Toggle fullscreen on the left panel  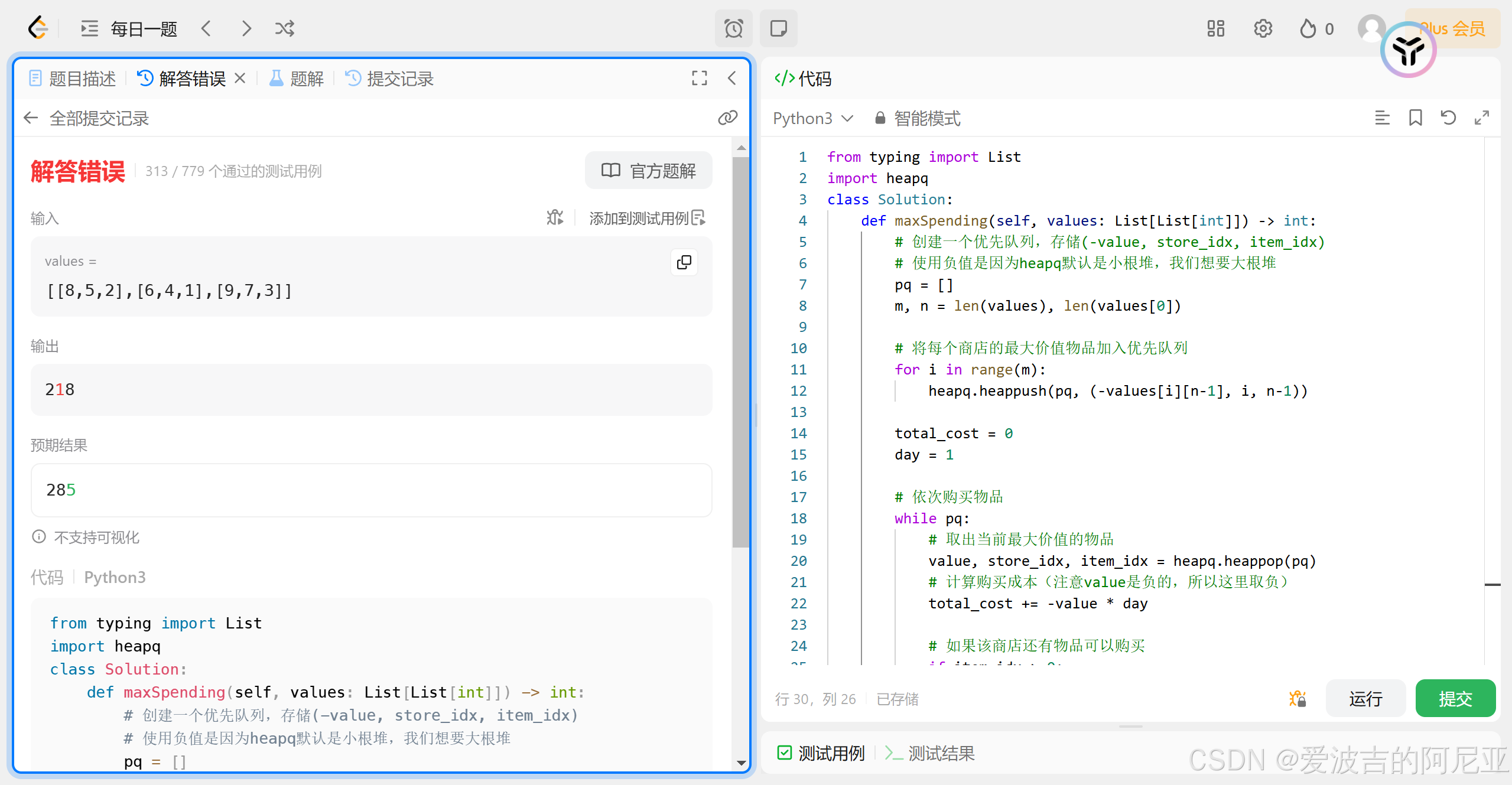[x=700, y=78]
